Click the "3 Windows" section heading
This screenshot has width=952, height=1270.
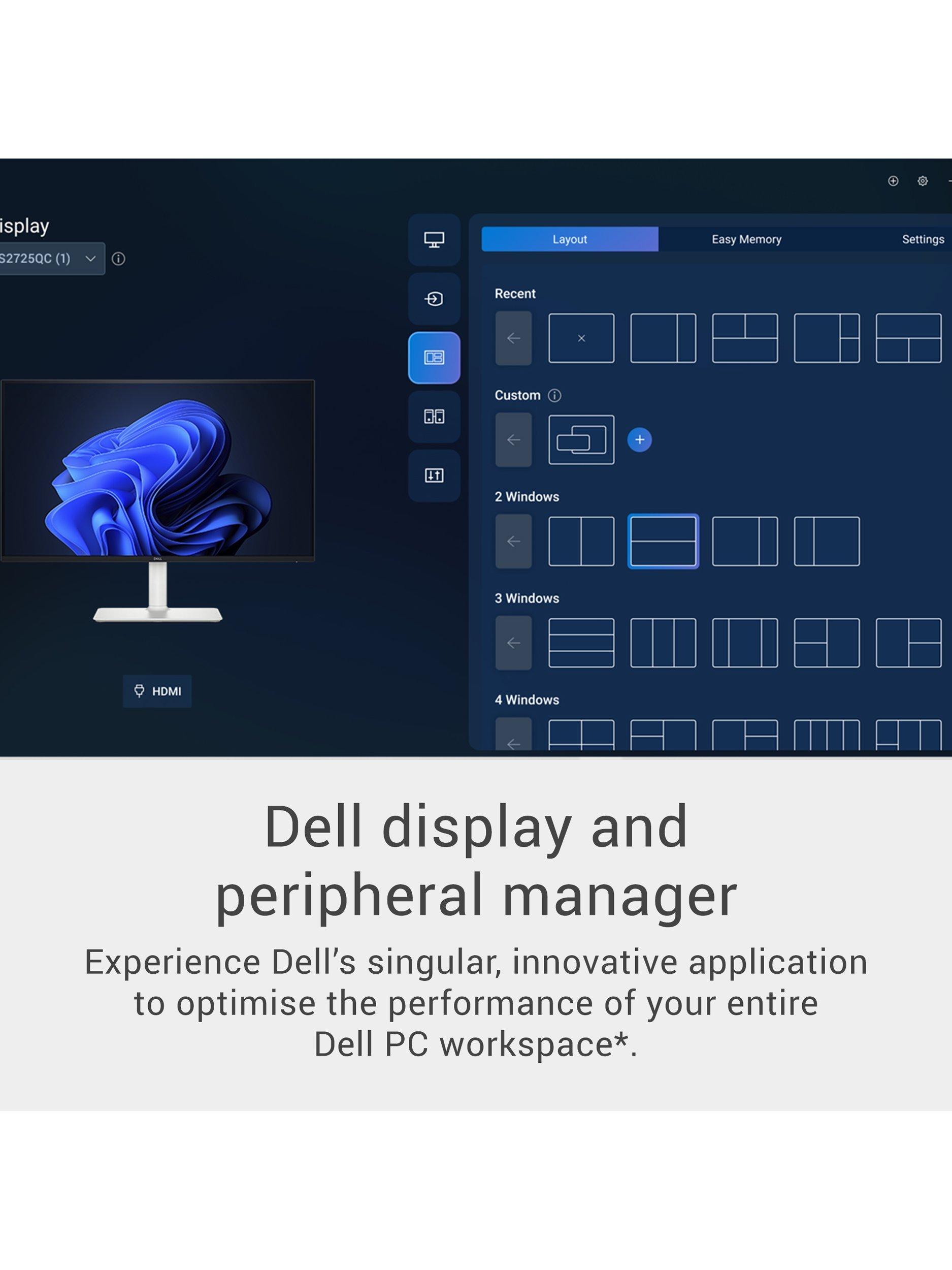coord(527,598)
